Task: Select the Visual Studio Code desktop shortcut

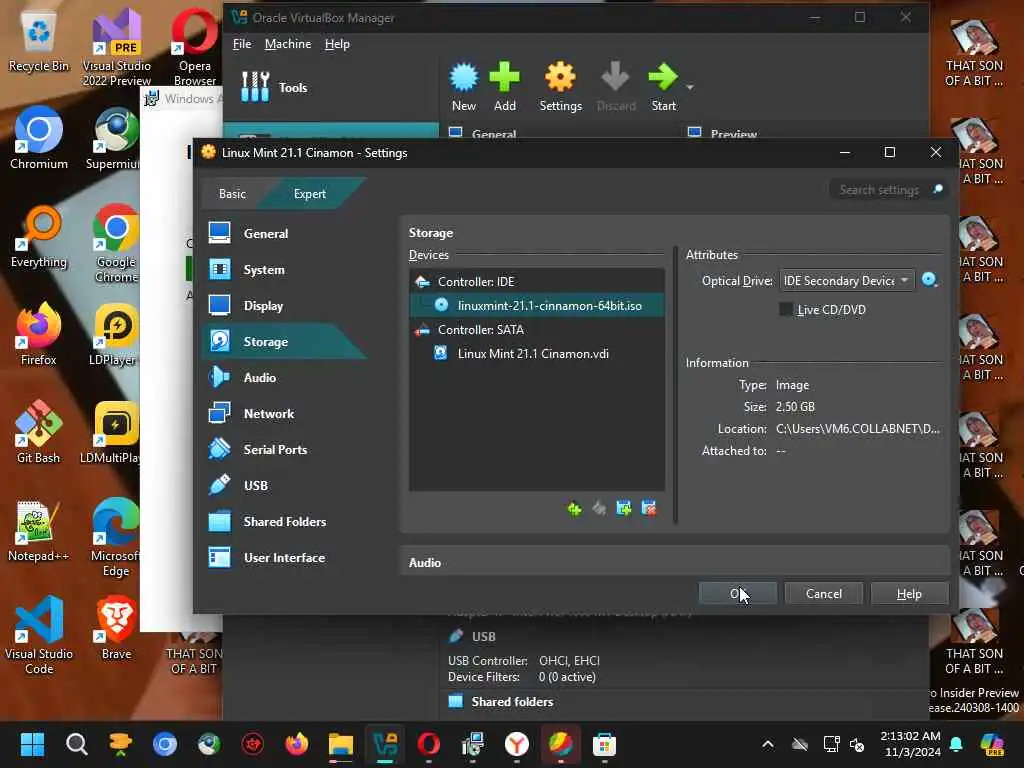Action: pos(39,635)
